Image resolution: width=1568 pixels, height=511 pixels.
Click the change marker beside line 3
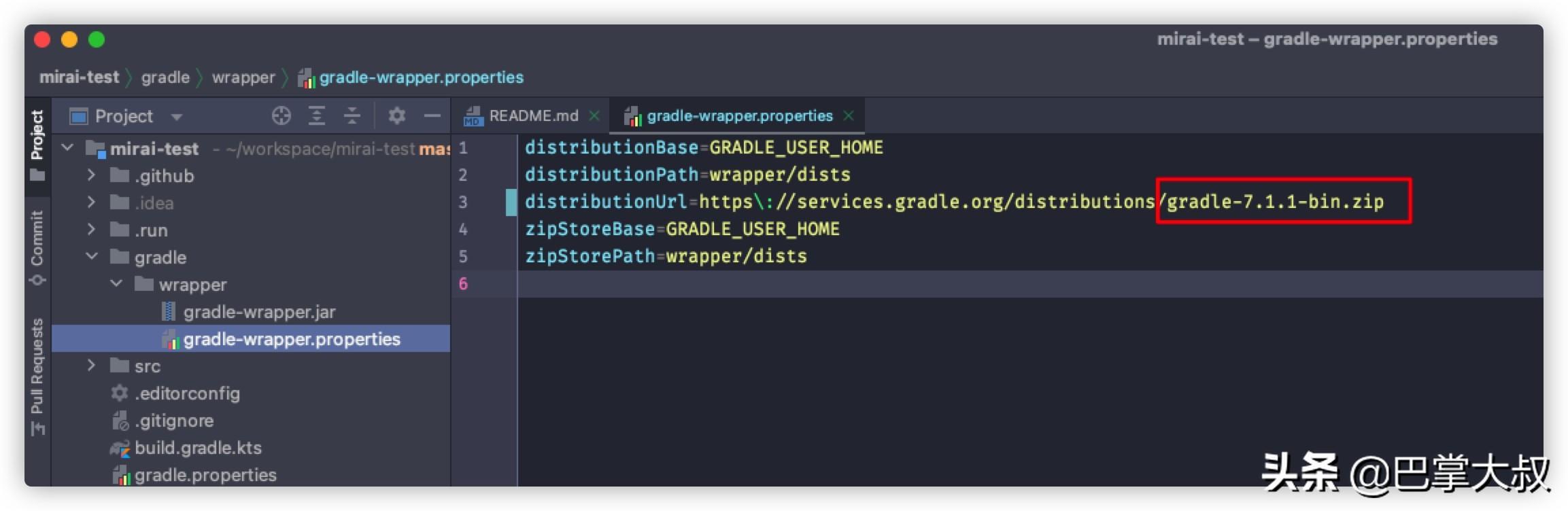(x=511, y=202)
